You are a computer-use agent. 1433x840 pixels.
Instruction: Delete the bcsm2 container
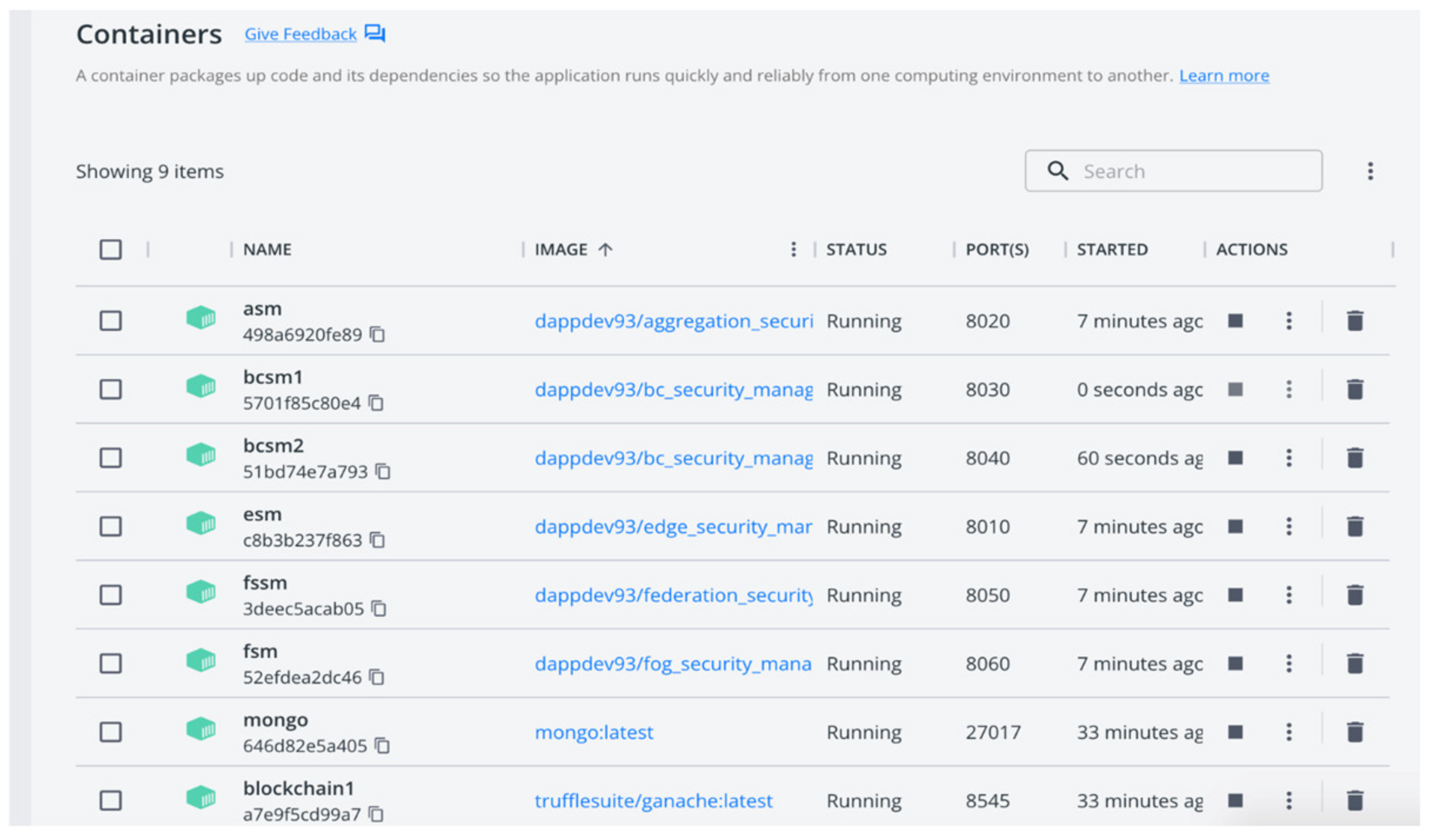pos(1354,458)
